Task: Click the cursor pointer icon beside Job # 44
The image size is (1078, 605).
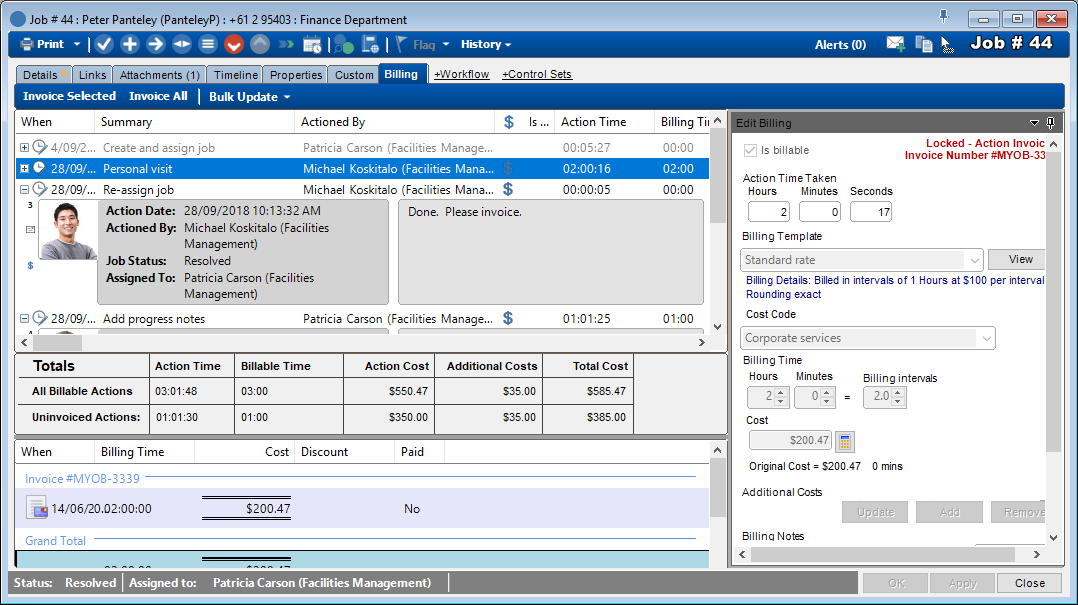Action: pyautogui.click(x=947, y=45)
